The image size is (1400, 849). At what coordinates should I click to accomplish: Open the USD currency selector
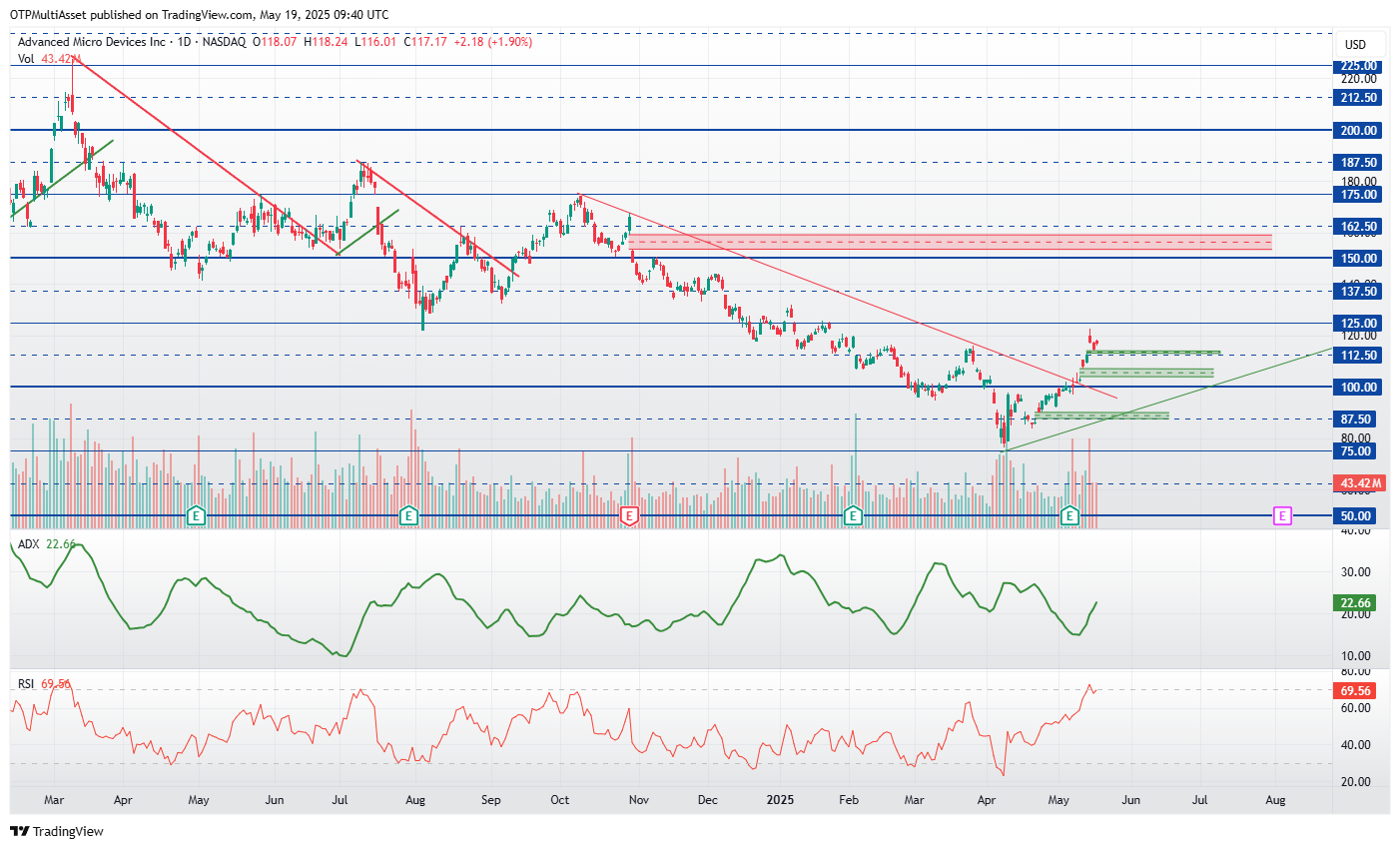tap(1355, 44)
